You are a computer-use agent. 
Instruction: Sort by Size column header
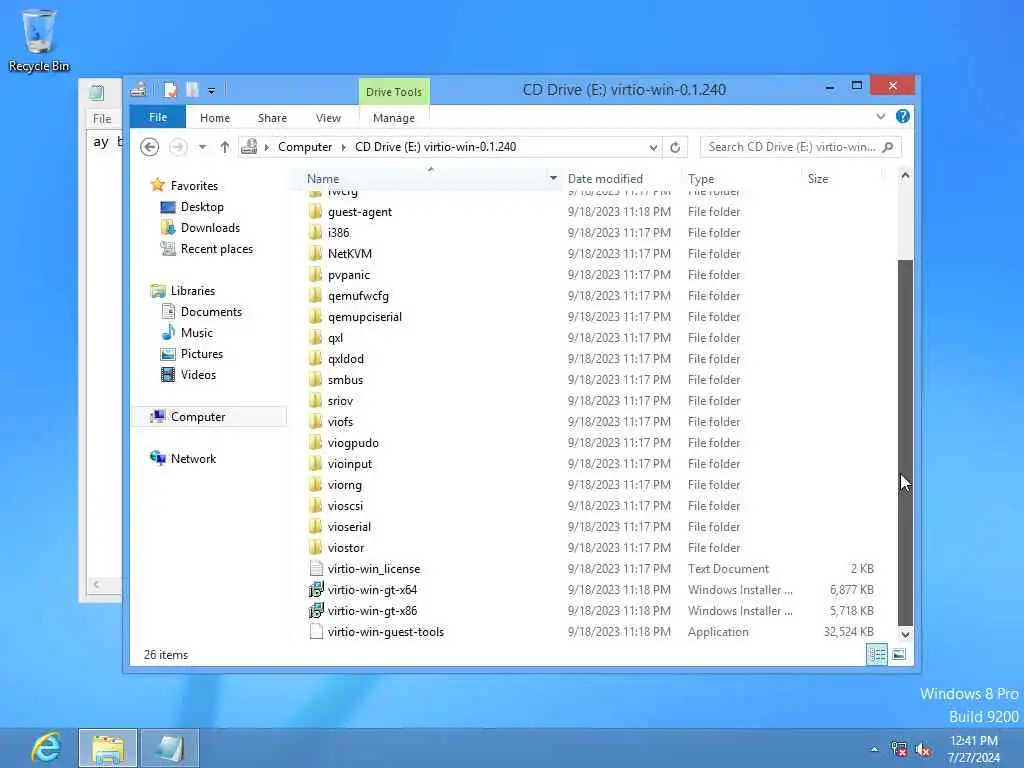click(818, 178)
